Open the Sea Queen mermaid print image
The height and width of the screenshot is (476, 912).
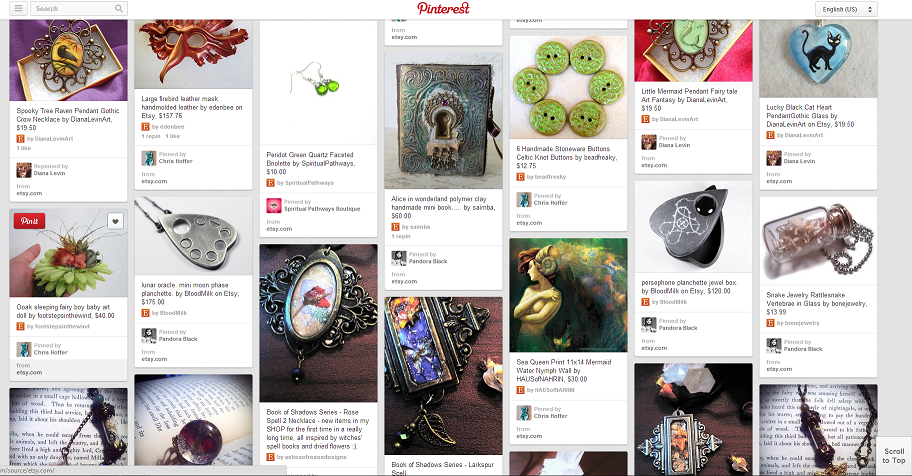pyautogui.click(x=568, y=295)
